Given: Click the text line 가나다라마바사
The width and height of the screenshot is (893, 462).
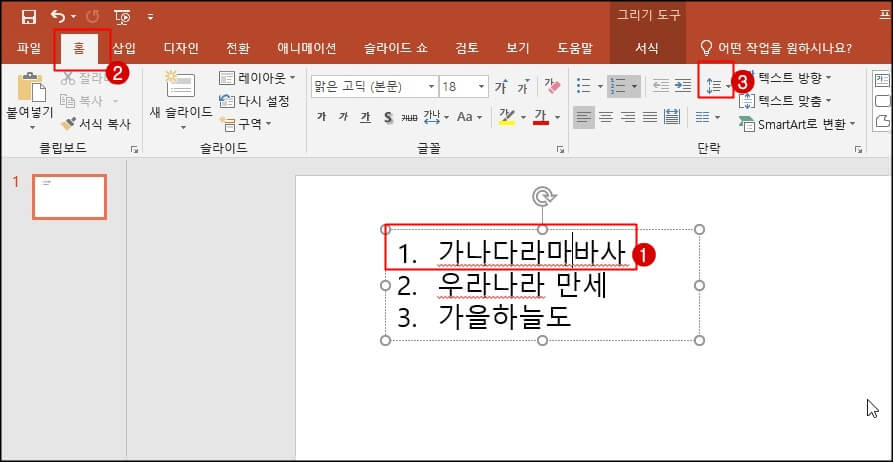Looking at the screenshot, I should tap(532, 254).
